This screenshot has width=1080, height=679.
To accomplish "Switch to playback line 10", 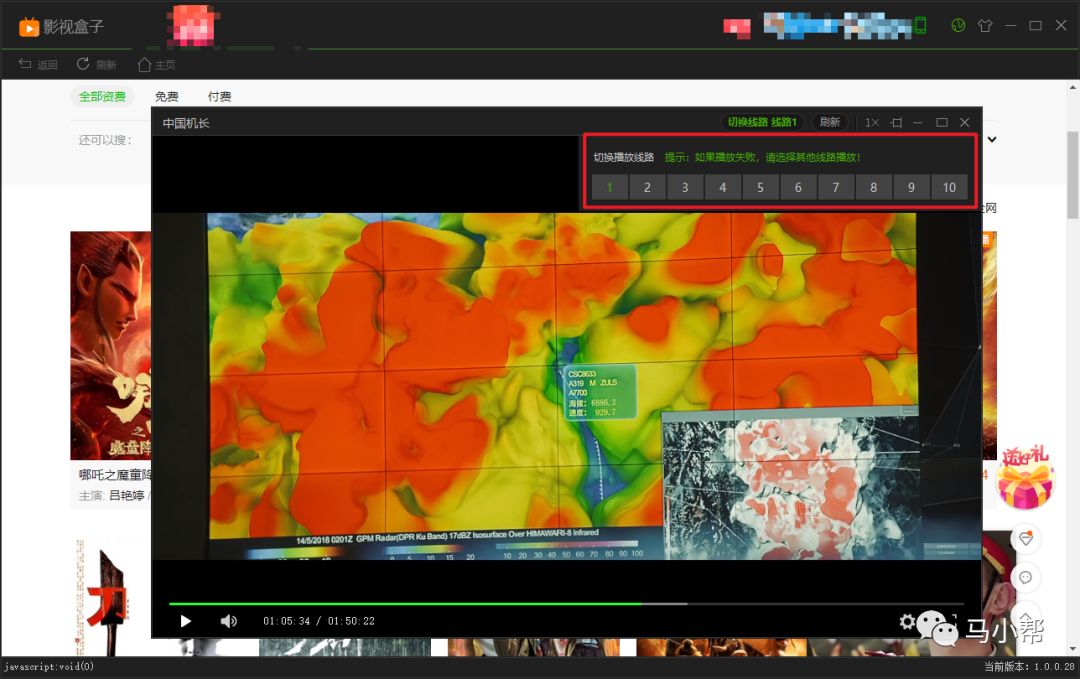I will click(949, 187).
